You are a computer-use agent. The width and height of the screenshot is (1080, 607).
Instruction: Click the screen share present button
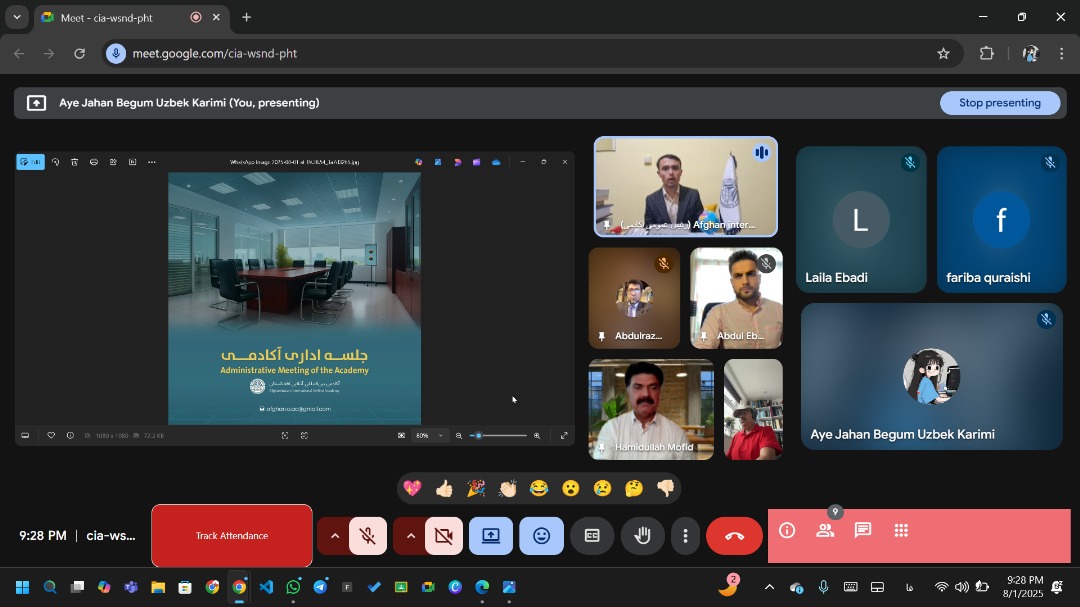coord(491,536)
